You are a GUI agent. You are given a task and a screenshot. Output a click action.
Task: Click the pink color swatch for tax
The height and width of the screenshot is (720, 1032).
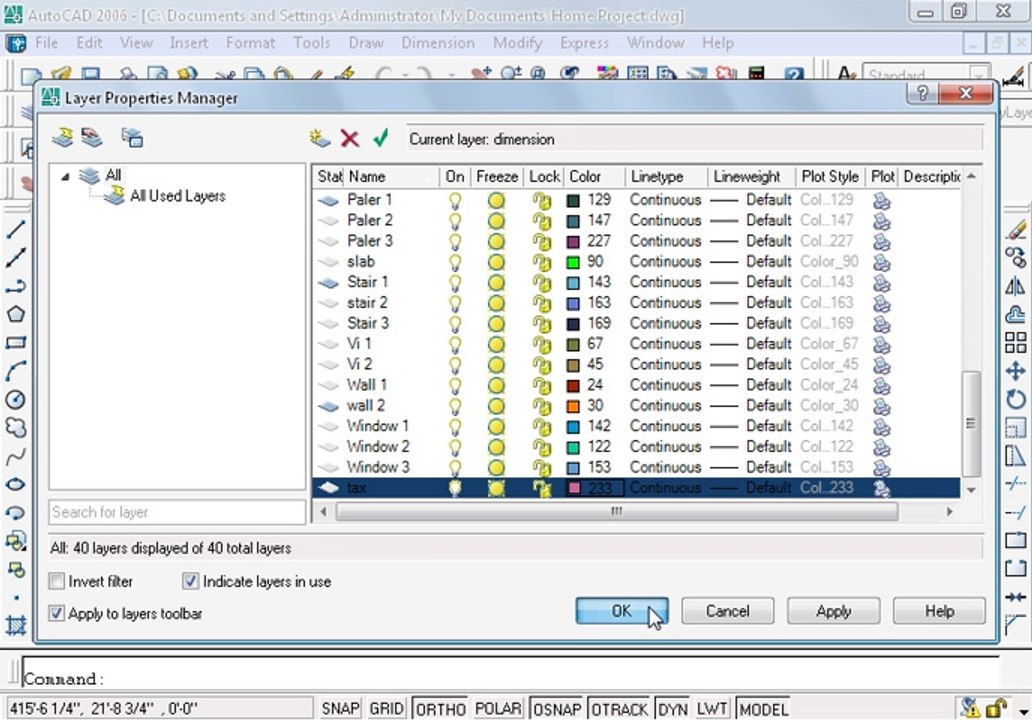coord(574,488)
